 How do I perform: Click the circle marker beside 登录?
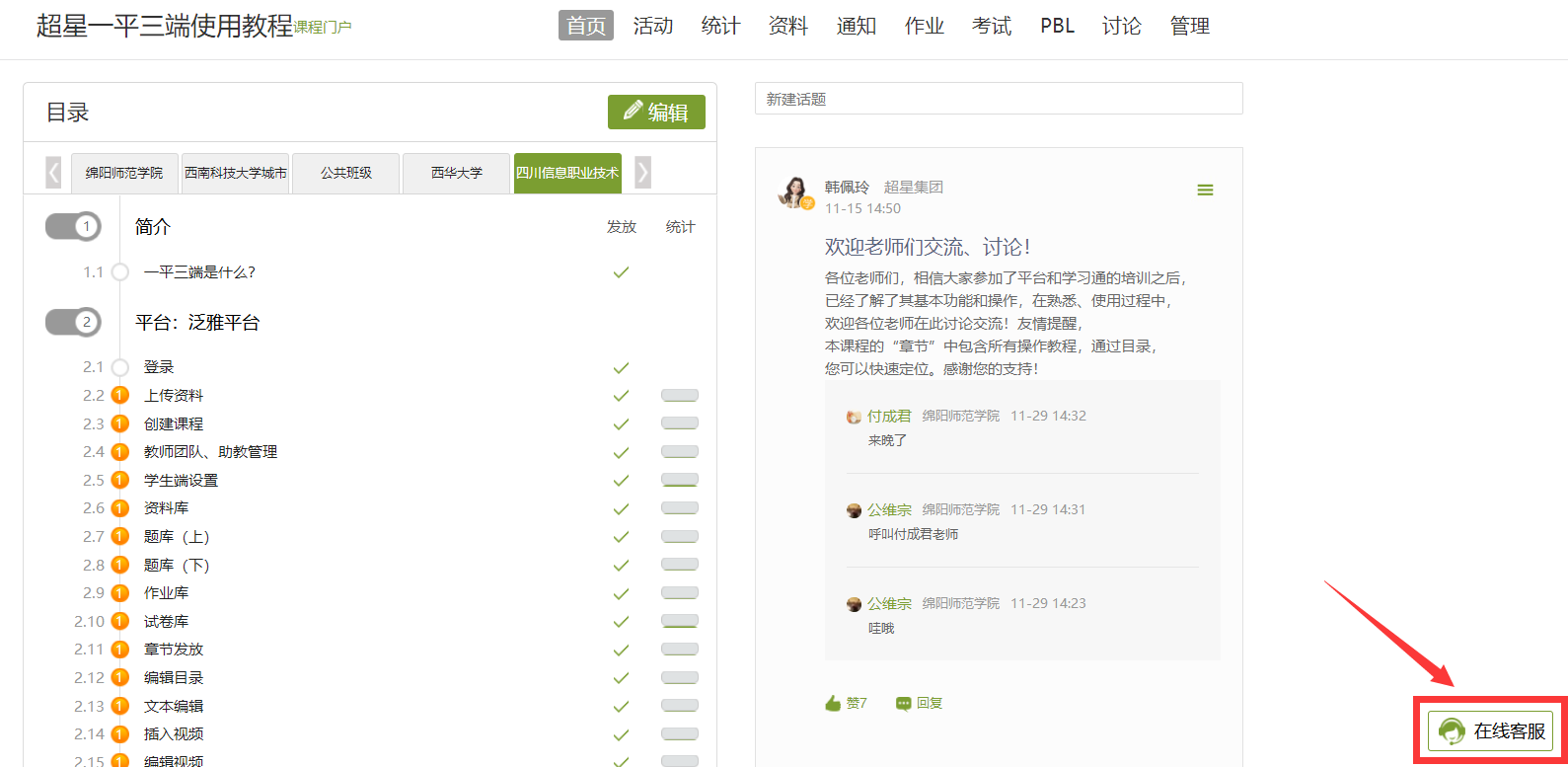(x=120, y=367)
